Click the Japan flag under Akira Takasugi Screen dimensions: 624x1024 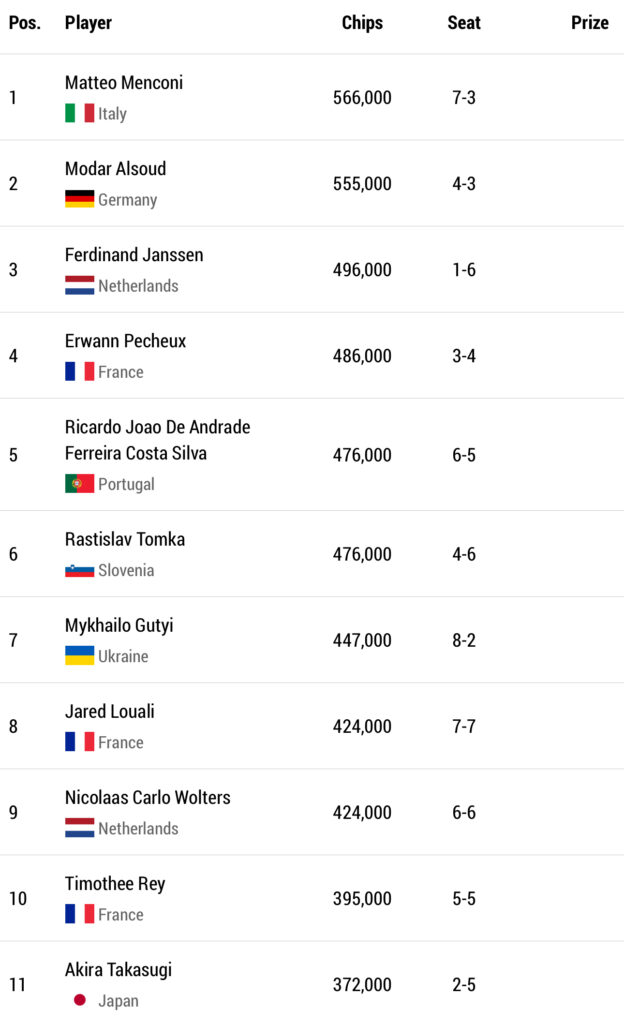coord(80,1000)
